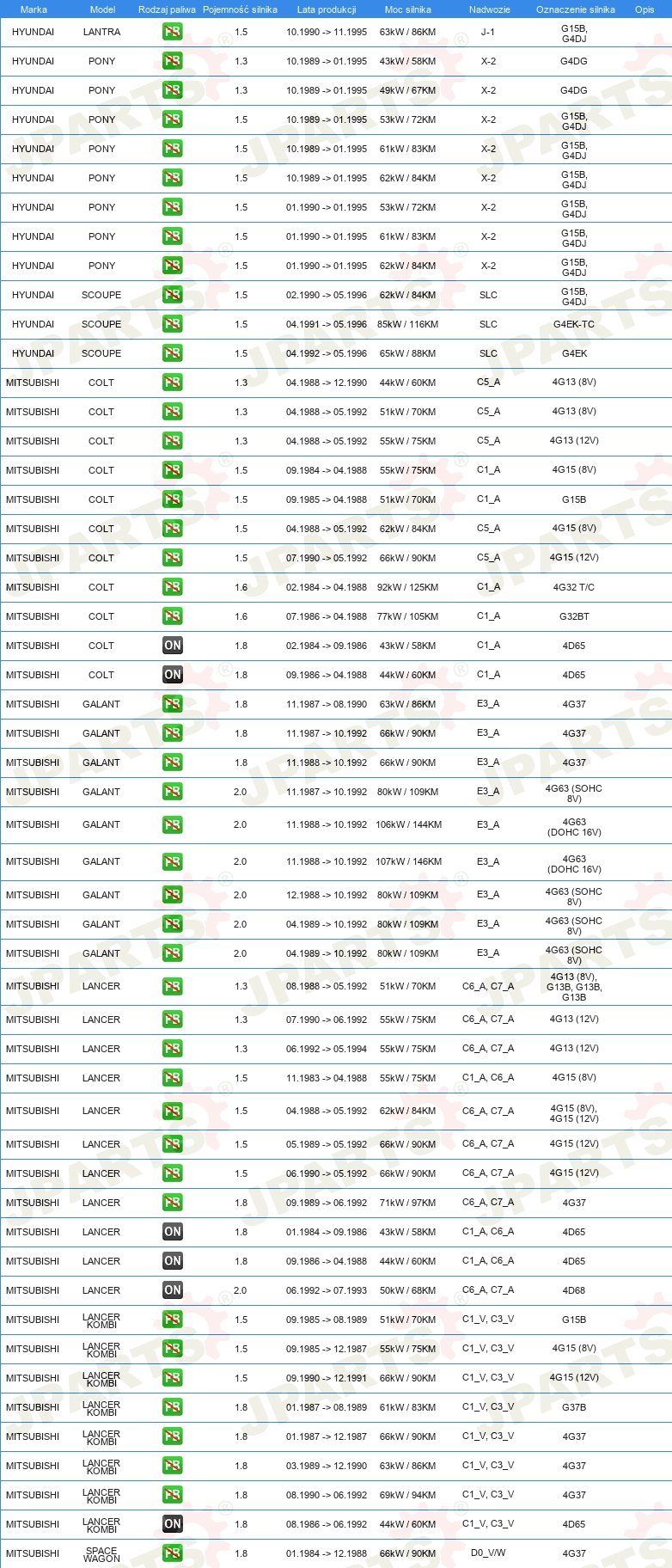Click petrol icon for Galant 107kW row
Screen dimensions: 672x1568
(172, 861)
